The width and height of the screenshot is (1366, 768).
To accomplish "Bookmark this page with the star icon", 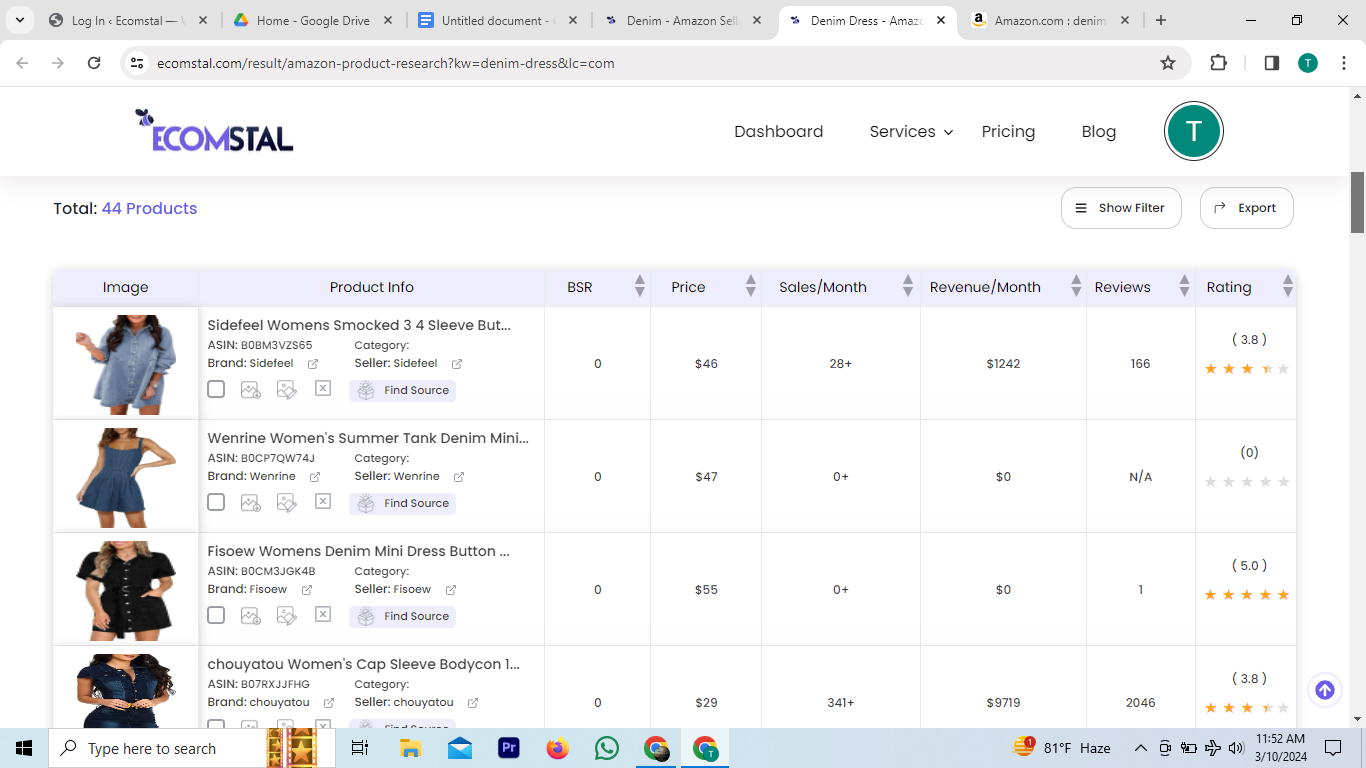I will pyautogui.click(x=1168, y=63).
